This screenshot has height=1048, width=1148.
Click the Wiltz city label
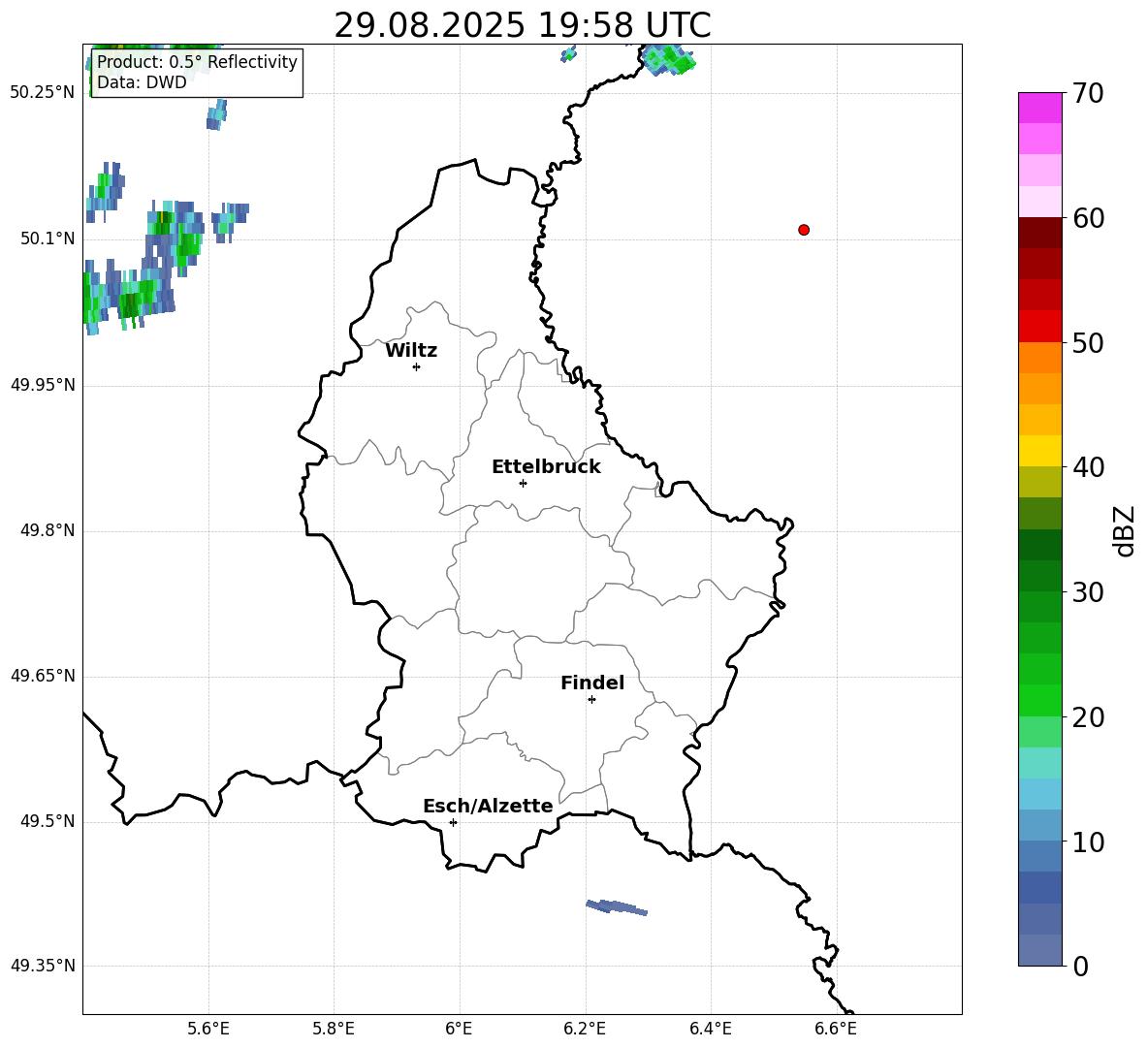[411, 351]
